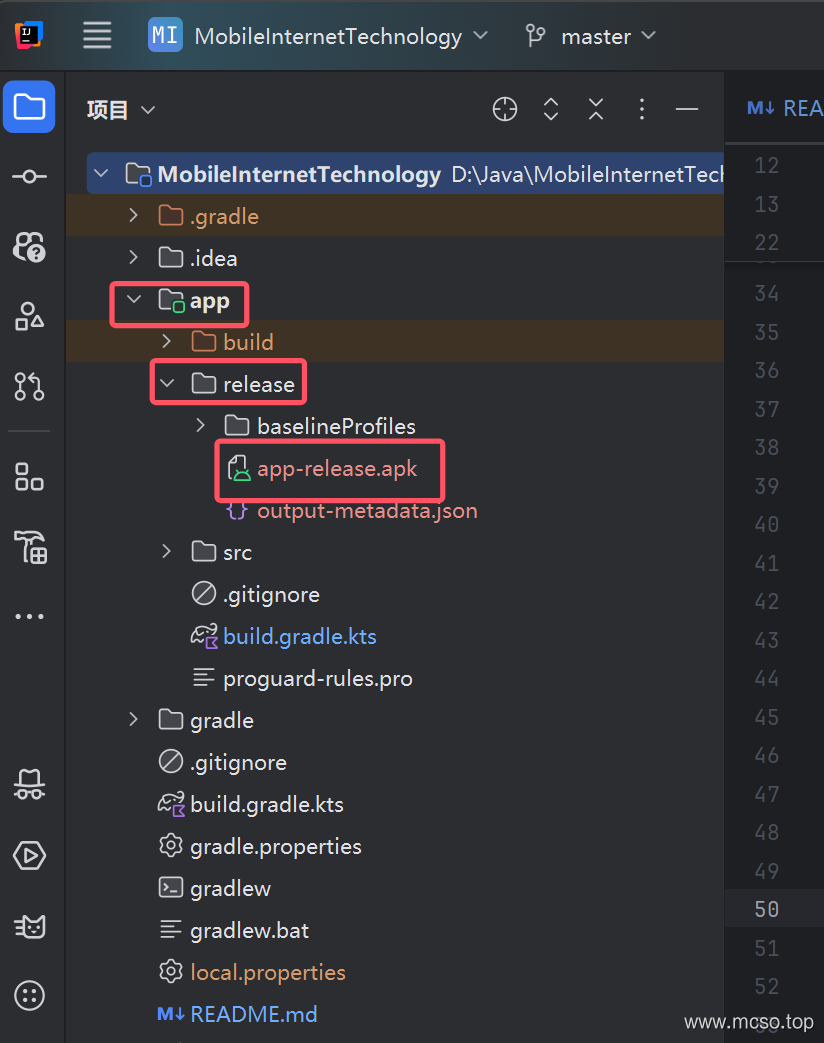Viewport: 824px width, 1043px height.
Task: Select local.properties file
Action: [x=268, y=972]
